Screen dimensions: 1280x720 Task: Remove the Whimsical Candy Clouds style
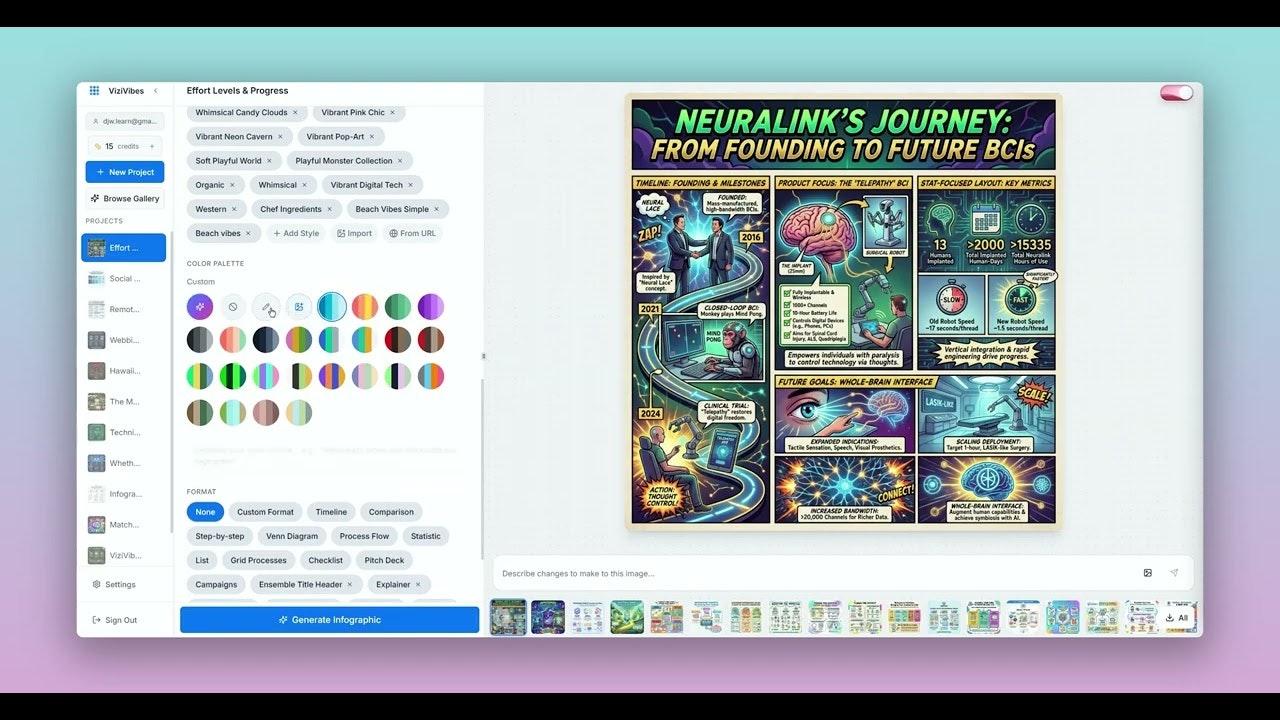point(295,113)
